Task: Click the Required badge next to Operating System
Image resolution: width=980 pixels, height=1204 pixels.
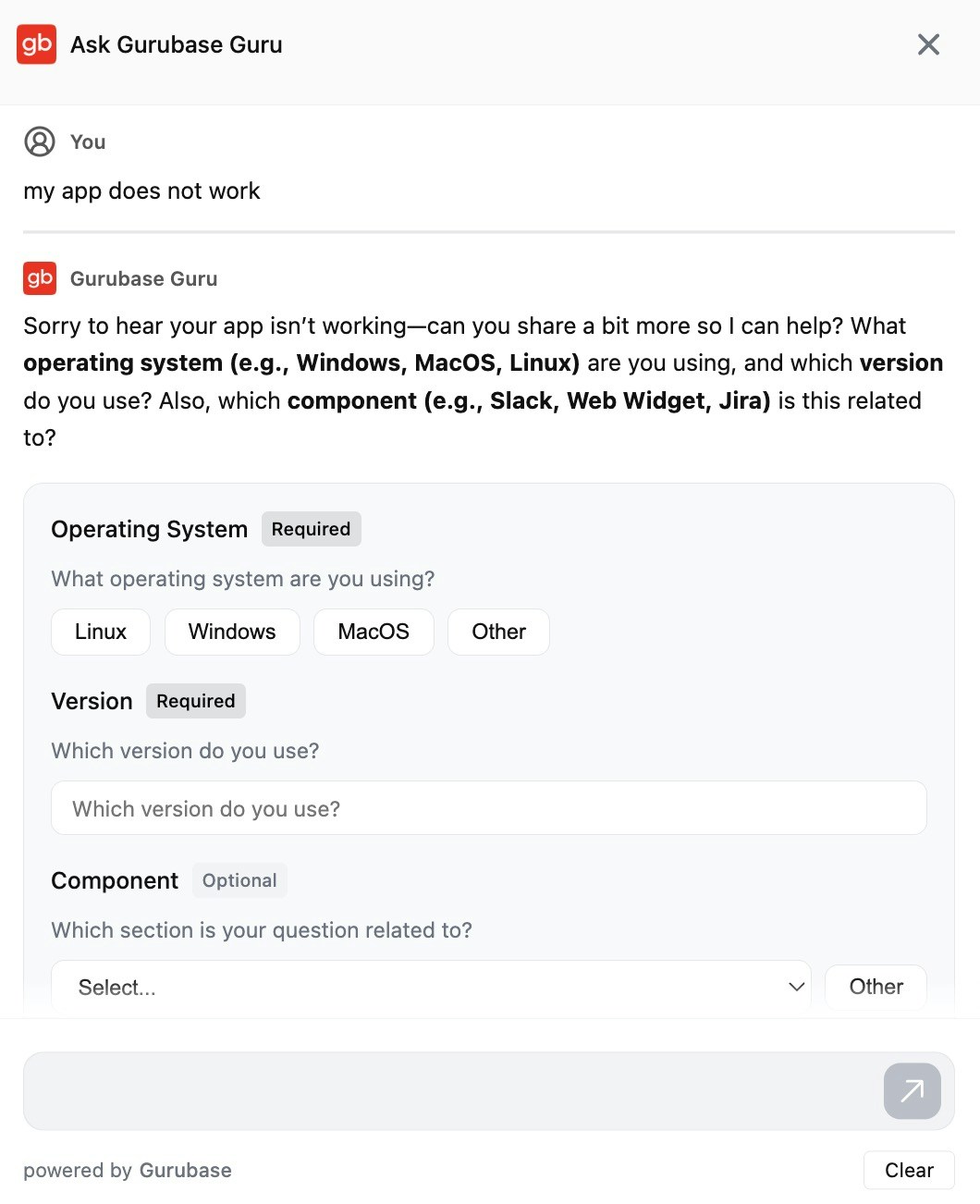Action: (311, 528)
